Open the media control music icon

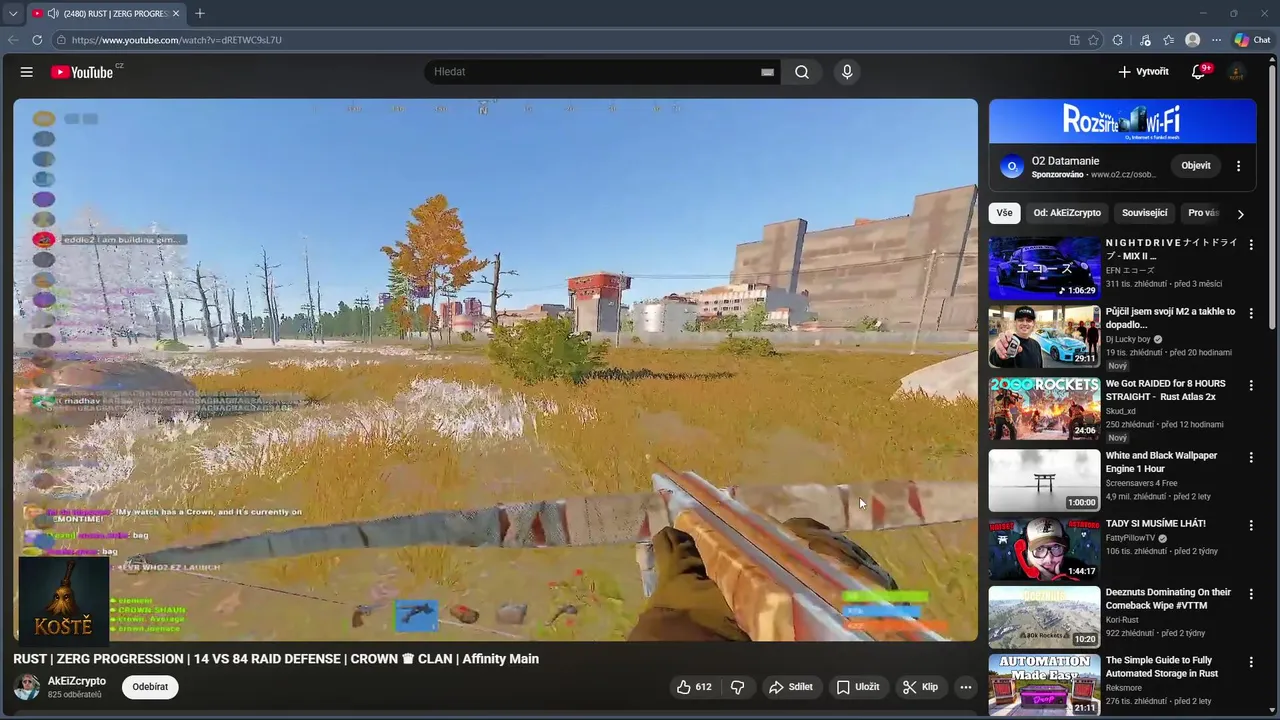point(1145,40)
